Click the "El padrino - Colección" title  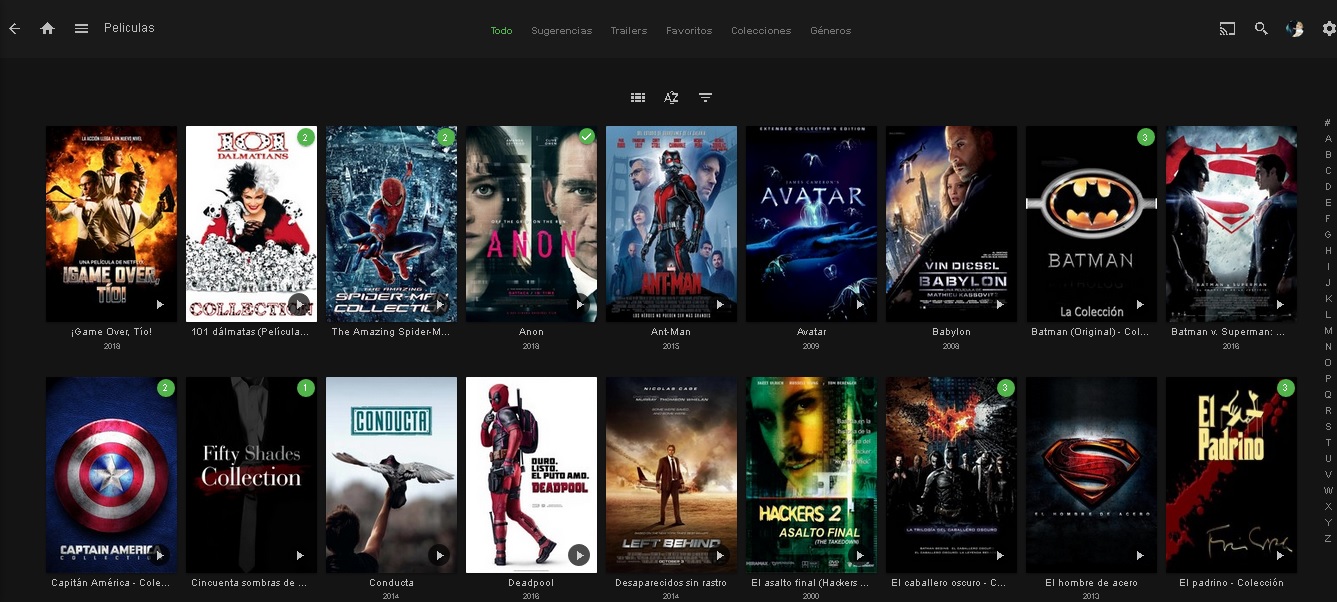coord(1231,583)
